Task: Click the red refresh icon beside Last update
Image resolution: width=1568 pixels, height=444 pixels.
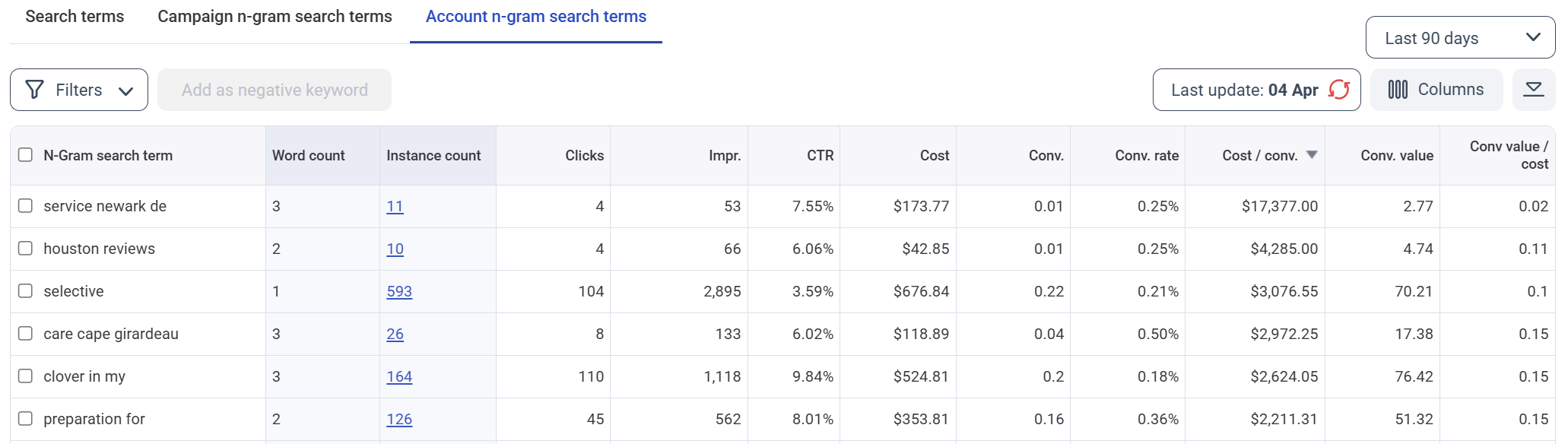Action: (1338, 90)
